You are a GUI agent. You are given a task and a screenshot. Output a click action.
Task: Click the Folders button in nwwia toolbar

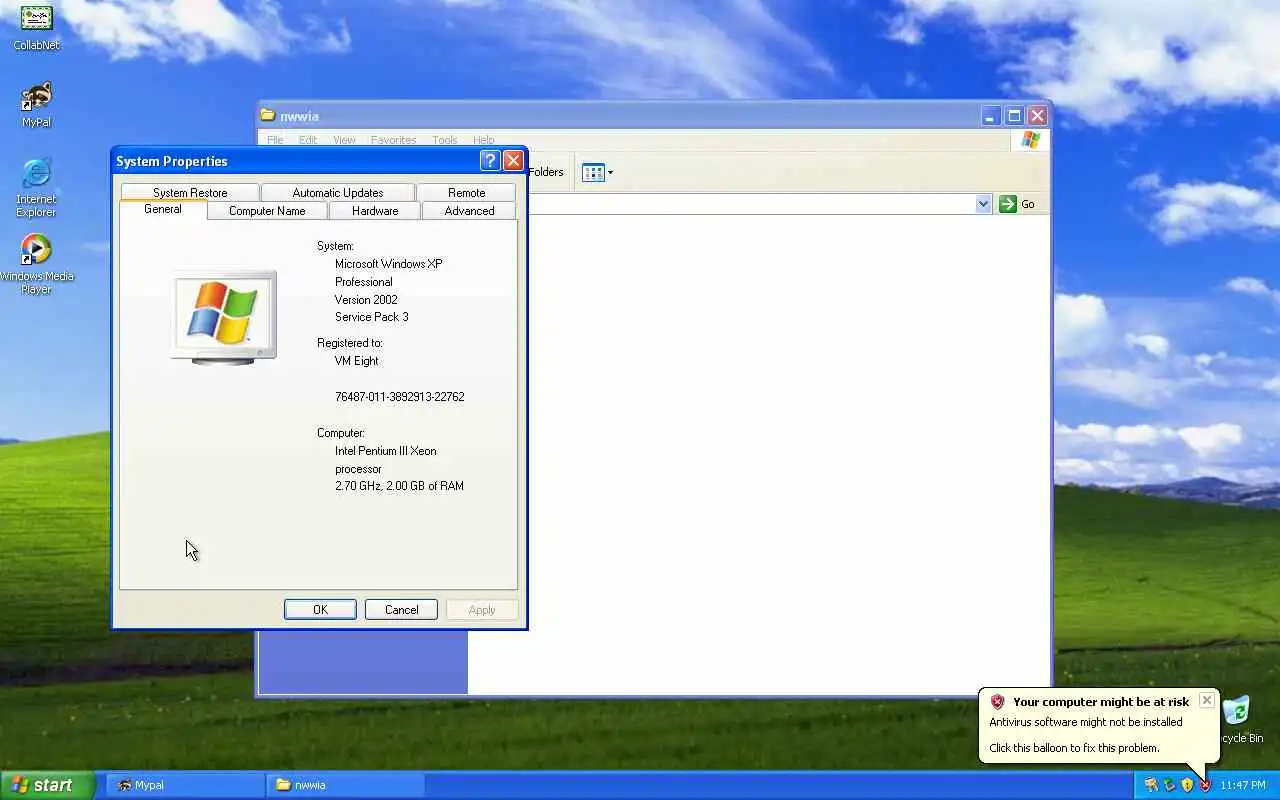click(x=546, y=172)
